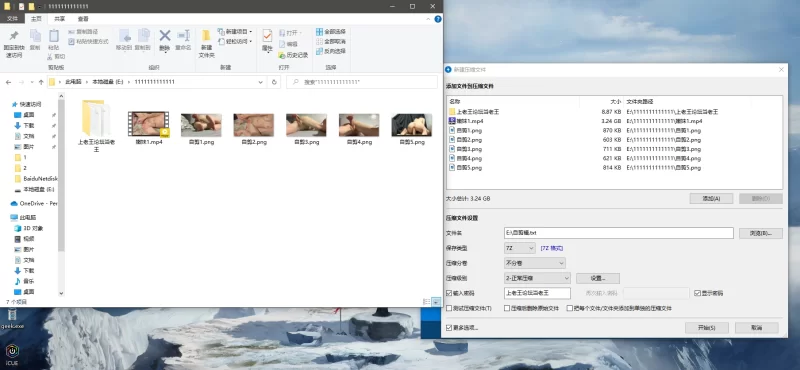Click the 音乐 music note icon in the sidebar
800x370 pixels.
pyautogui.click(x=17, y=281)
